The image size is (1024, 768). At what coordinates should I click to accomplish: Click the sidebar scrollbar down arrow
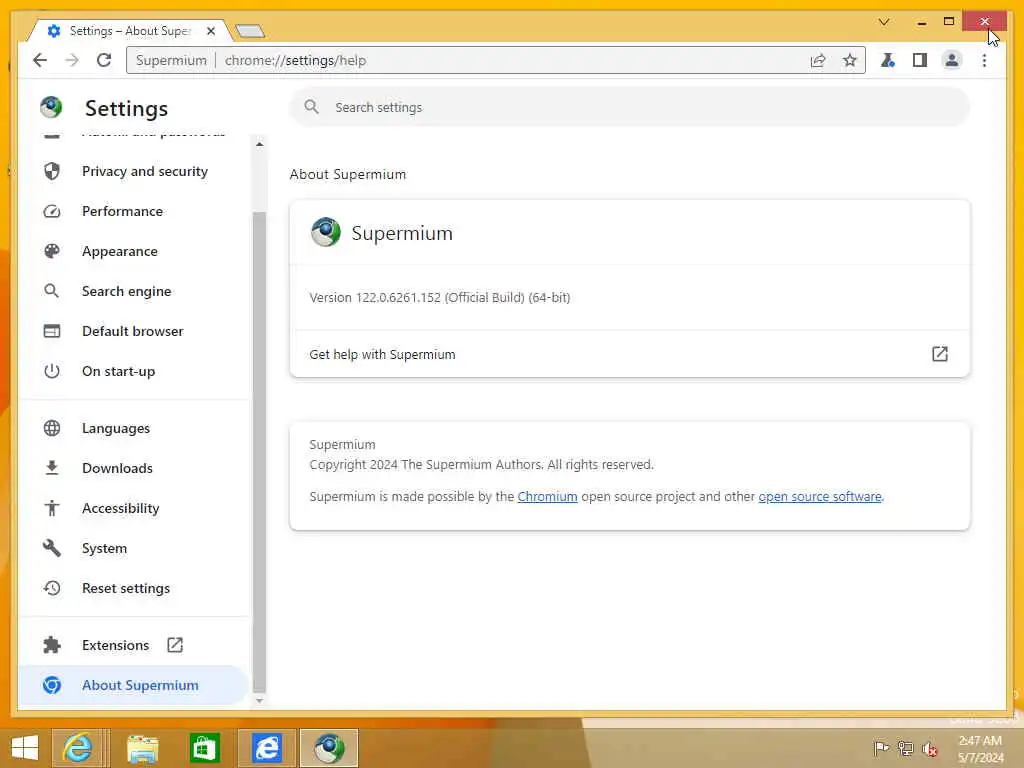click(x=259, y=701)
